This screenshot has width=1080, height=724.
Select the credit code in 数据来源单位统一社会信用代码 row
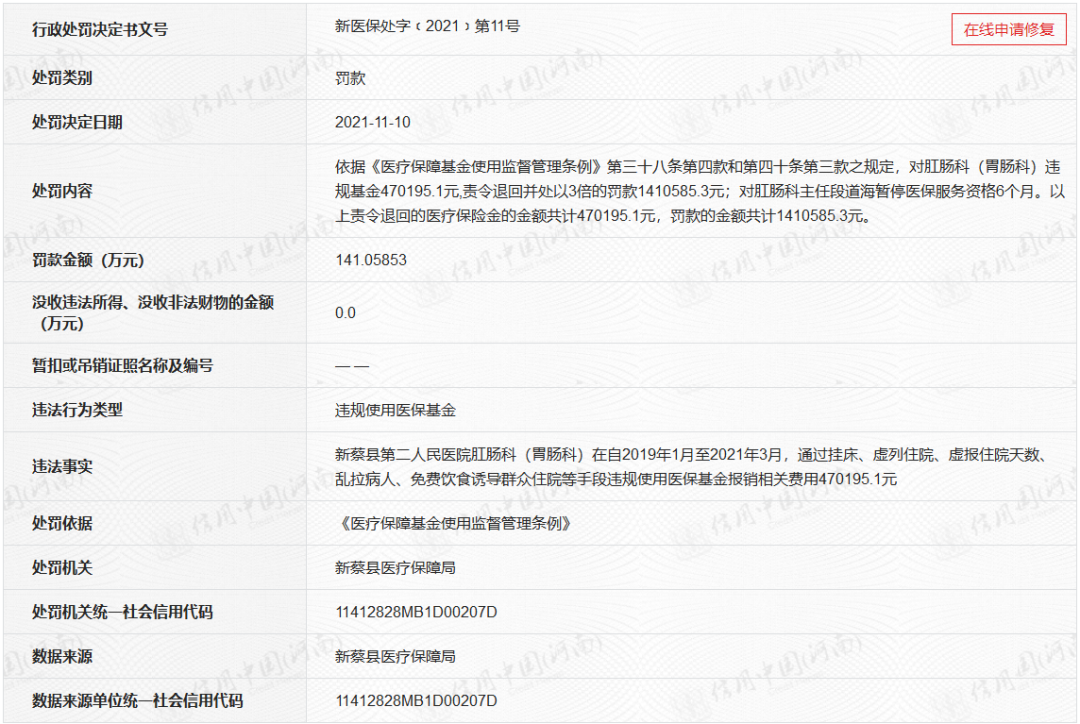click(x=416, y=701)
